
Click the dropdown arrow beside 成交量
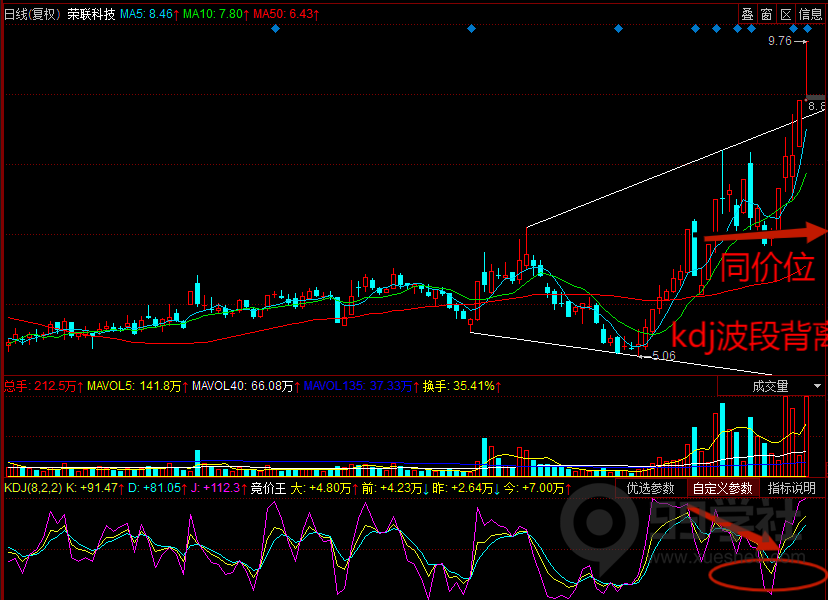pos(817,386)
